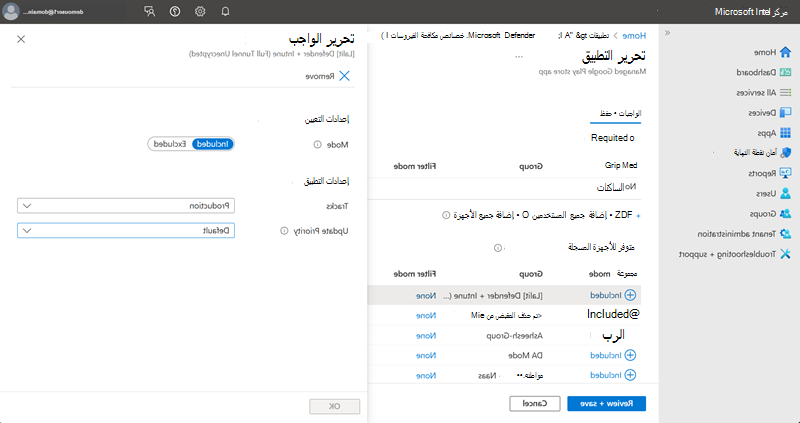Open Dashboard in the navigation sidebar
The image size is (800, 423).
click(x=757, y=72)
